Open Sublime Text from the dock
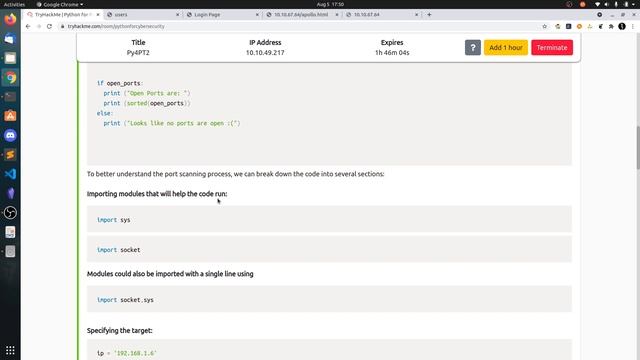The width and height of the screenshot is (640, 360). click(x=10, y=155)
